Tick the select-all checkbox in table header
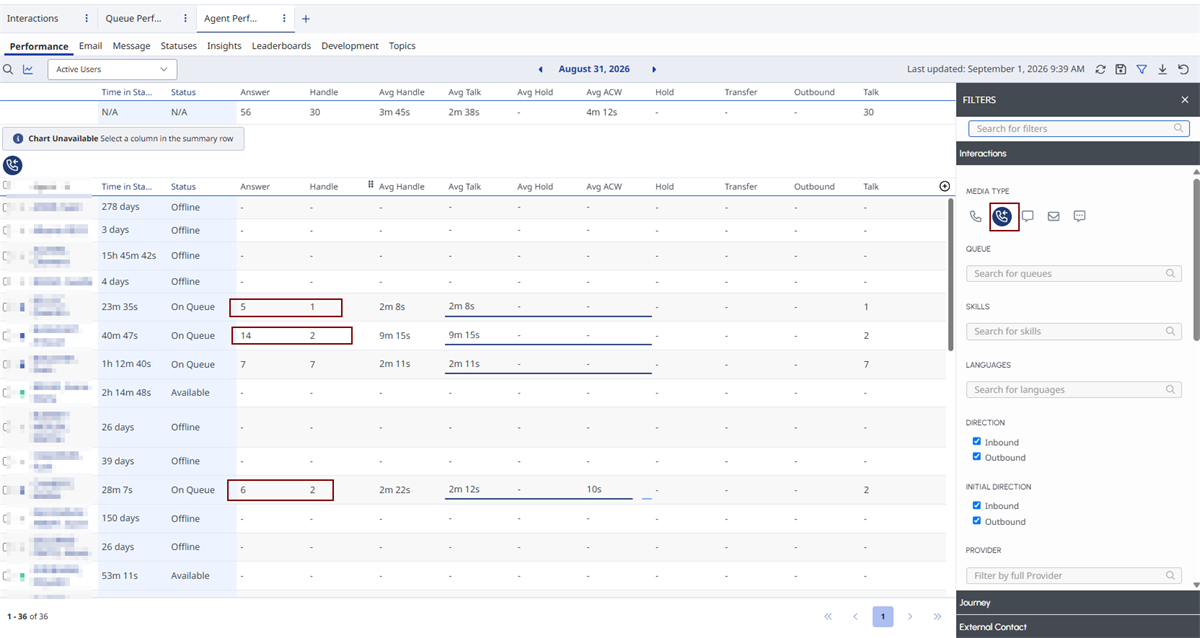Image resolution: width=1200 pixels, height=638 pixels. pyautogui.click(x=6, y=186)
